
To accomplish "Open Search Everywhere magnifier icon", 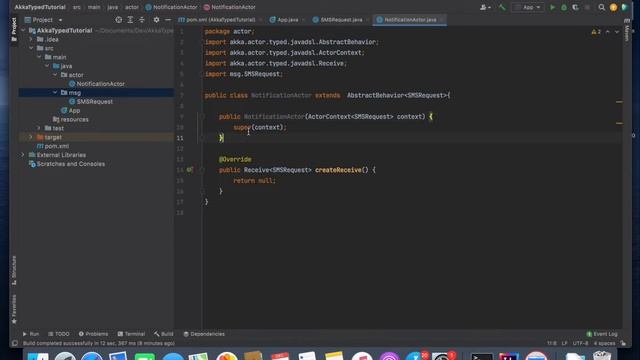I will [601, 7].
